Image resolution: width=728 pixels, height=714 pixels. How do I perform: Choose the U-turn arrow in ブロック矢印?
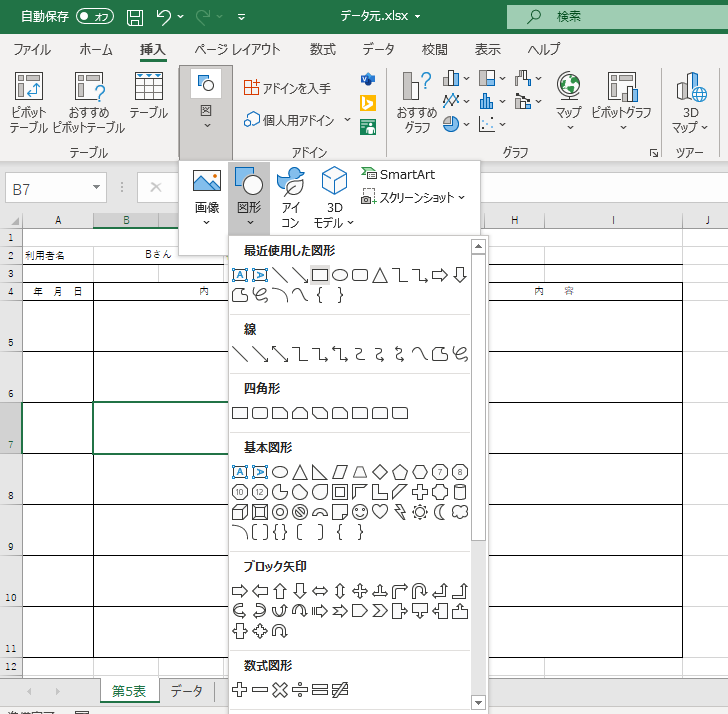420,591
